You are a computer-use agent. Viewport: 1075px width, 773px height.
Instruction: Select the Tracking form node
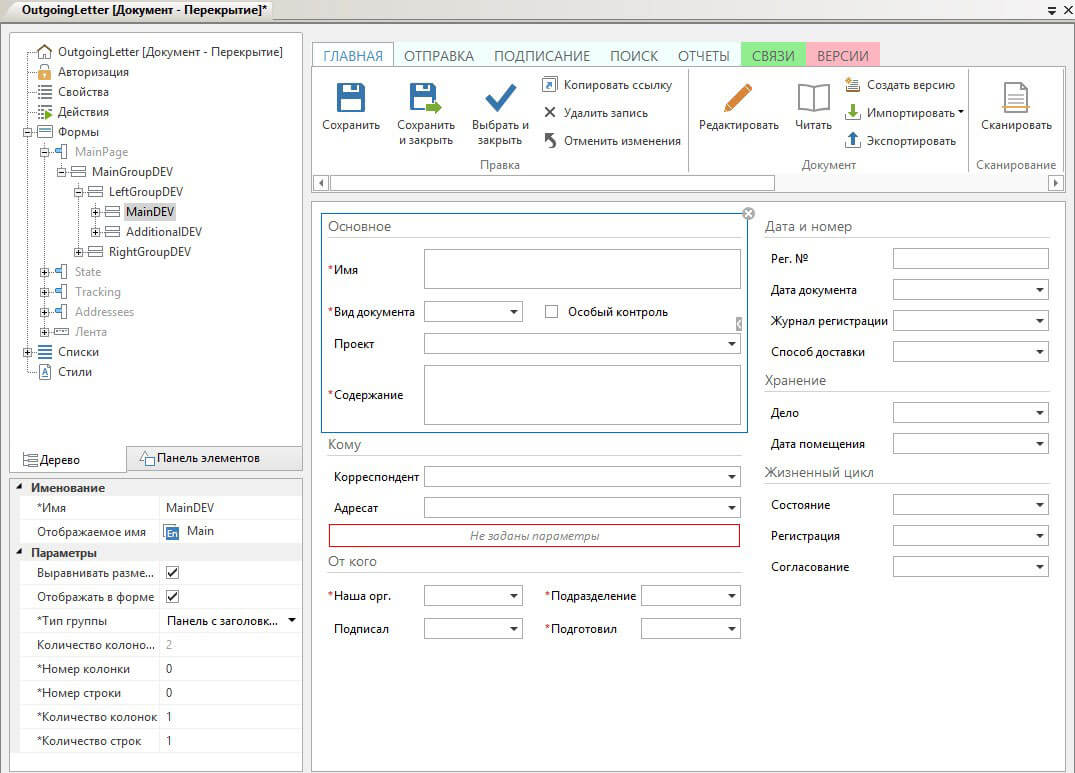point(97,292)
